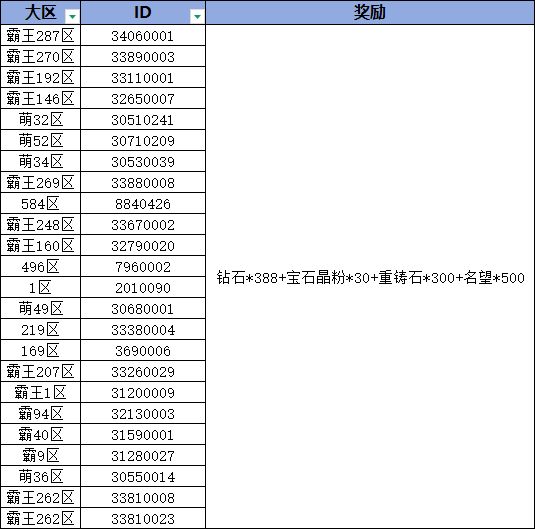Select ID cell 31590001
The width and height of the screenshot is (535, 529).
143,434
